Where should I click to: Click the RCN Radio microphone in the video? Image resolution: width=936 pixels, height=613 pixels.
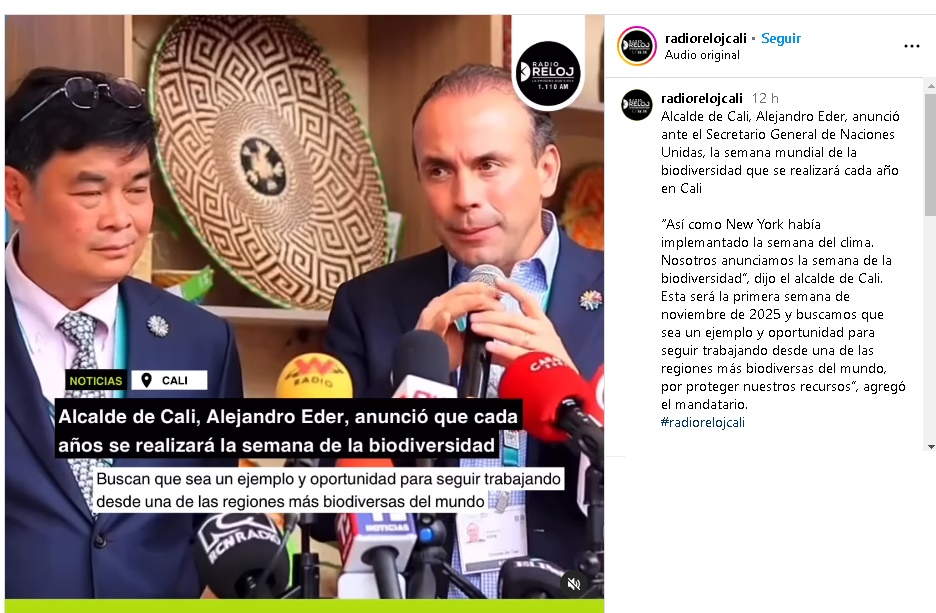(241, 554)
